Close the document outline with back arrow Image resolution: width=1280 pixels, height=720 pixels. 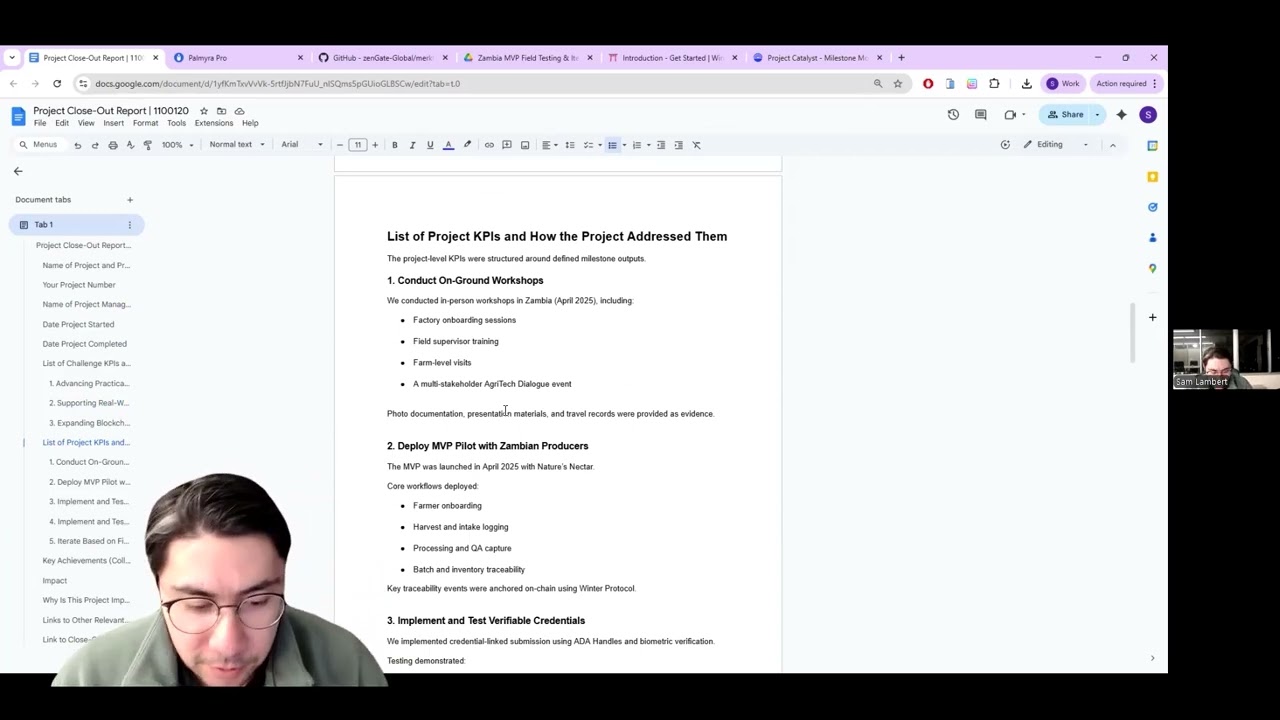18,172
